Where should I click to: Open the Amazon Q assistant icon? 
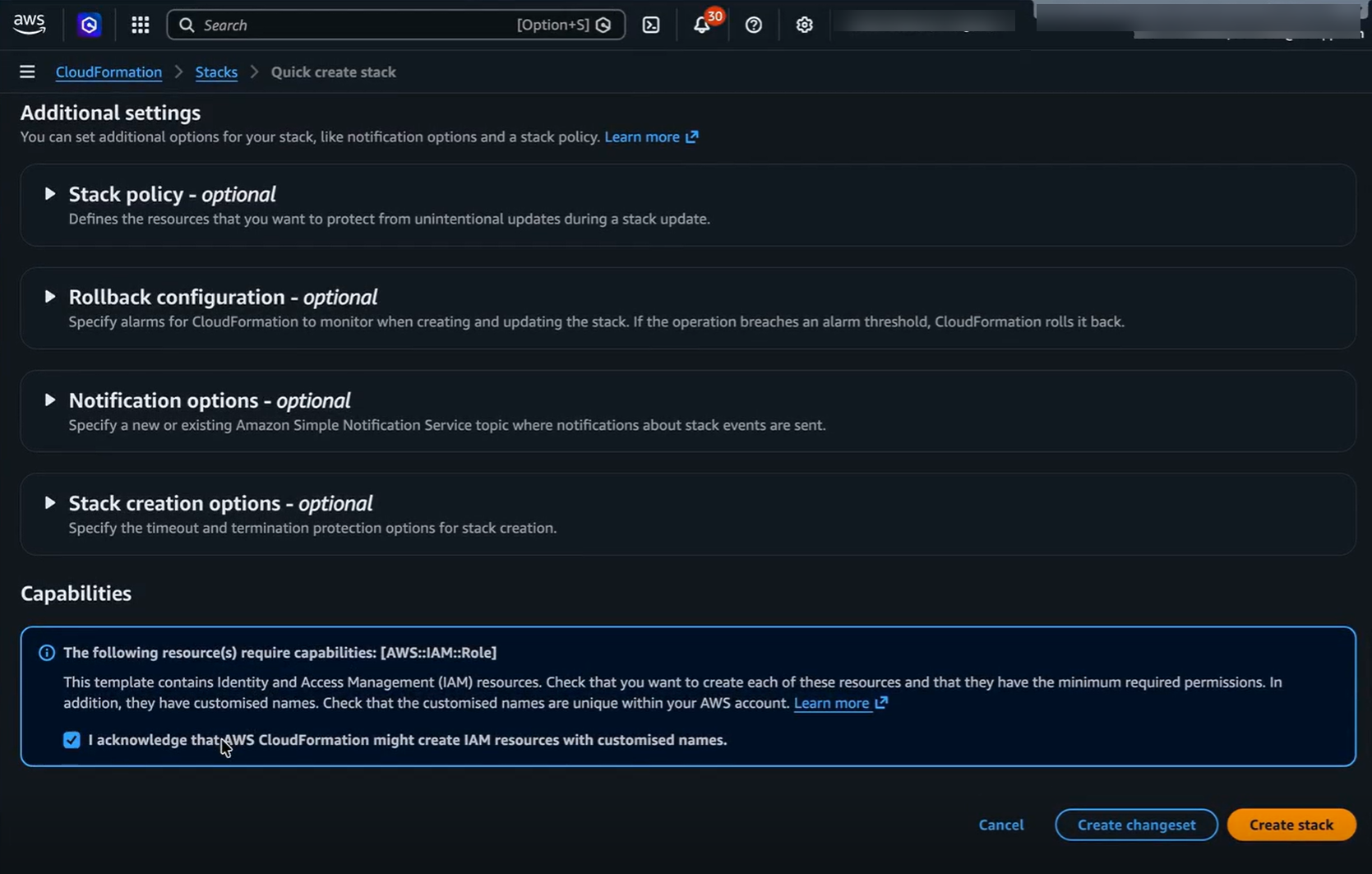click(89, 25)
